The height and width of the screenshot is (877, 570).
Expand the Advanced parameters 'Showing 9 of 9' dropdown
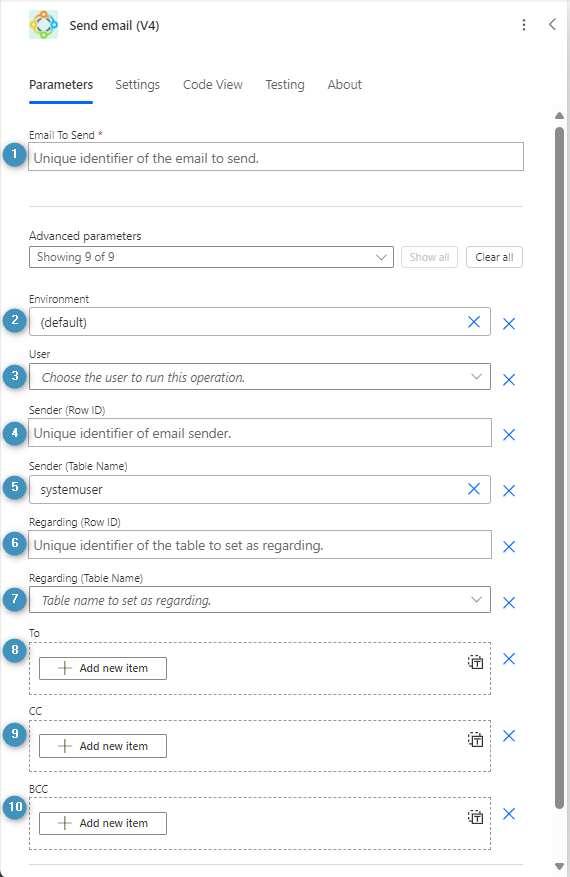[211, 257]
